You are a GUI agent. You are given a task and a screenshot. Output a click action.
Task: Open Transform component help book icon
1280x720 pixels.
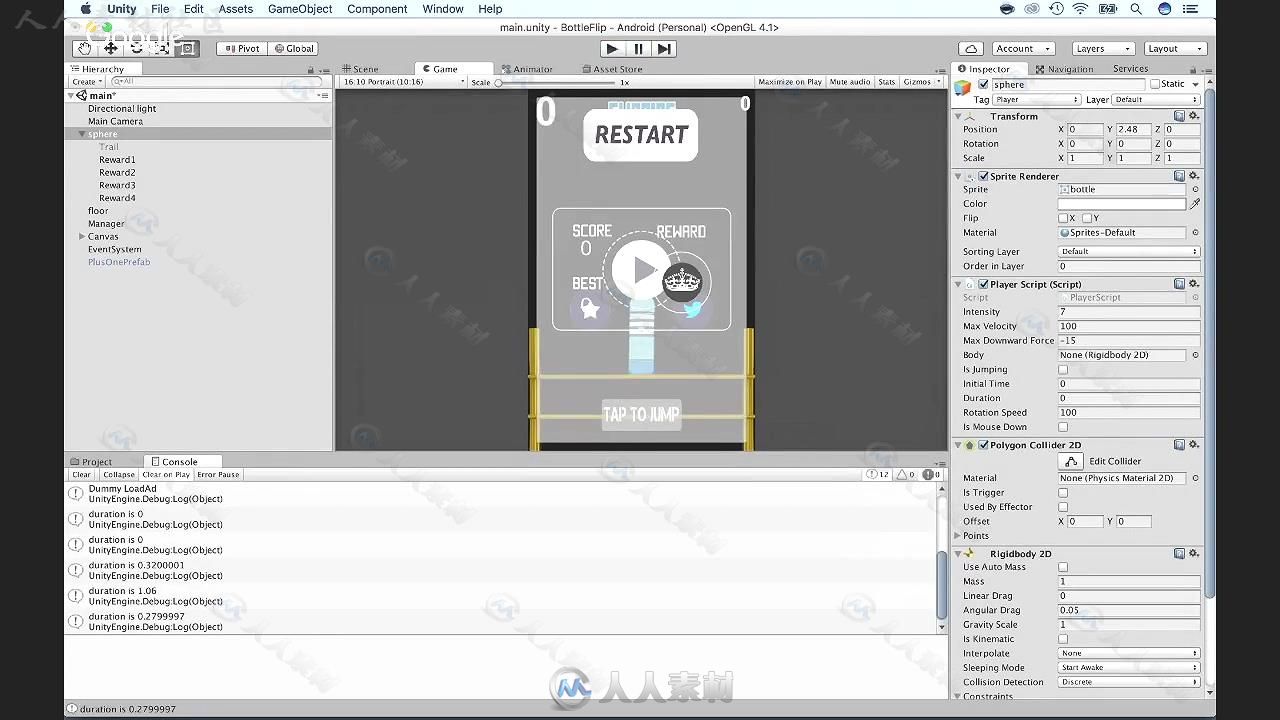coord(1179,116)
